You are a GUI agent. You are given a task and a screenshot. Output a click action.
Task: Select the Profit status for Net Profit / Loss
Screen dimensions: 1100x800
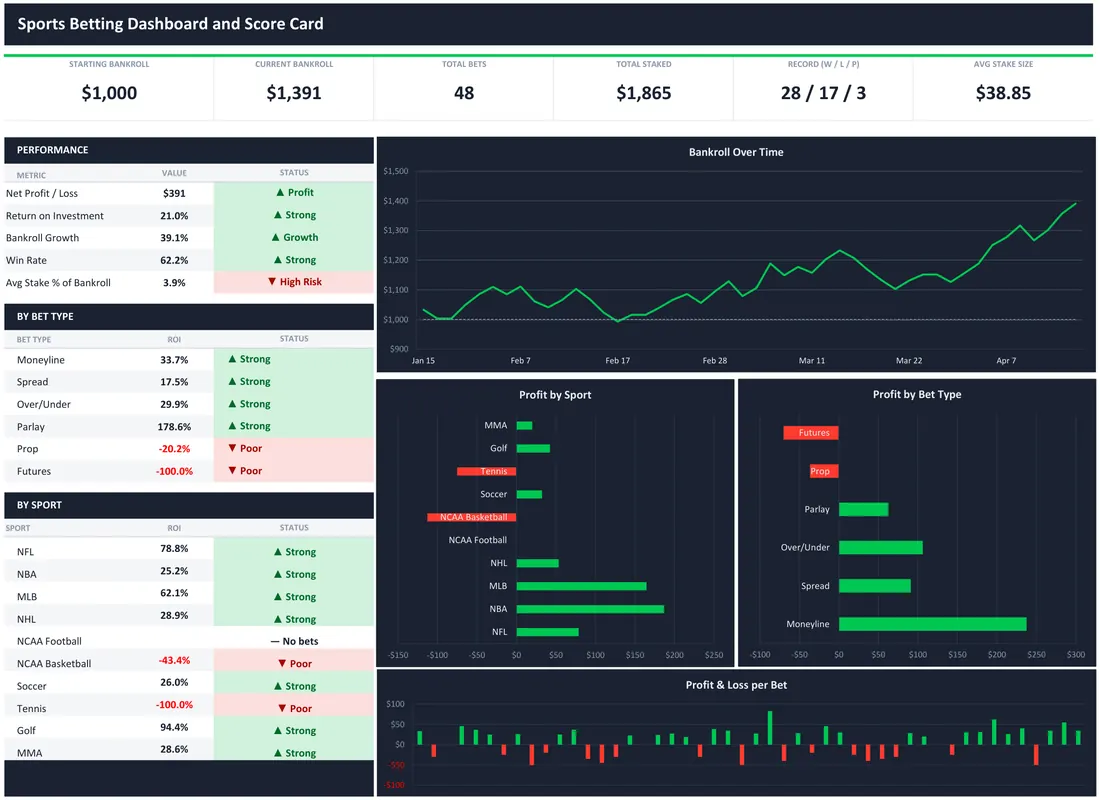[x=294, y=192]
